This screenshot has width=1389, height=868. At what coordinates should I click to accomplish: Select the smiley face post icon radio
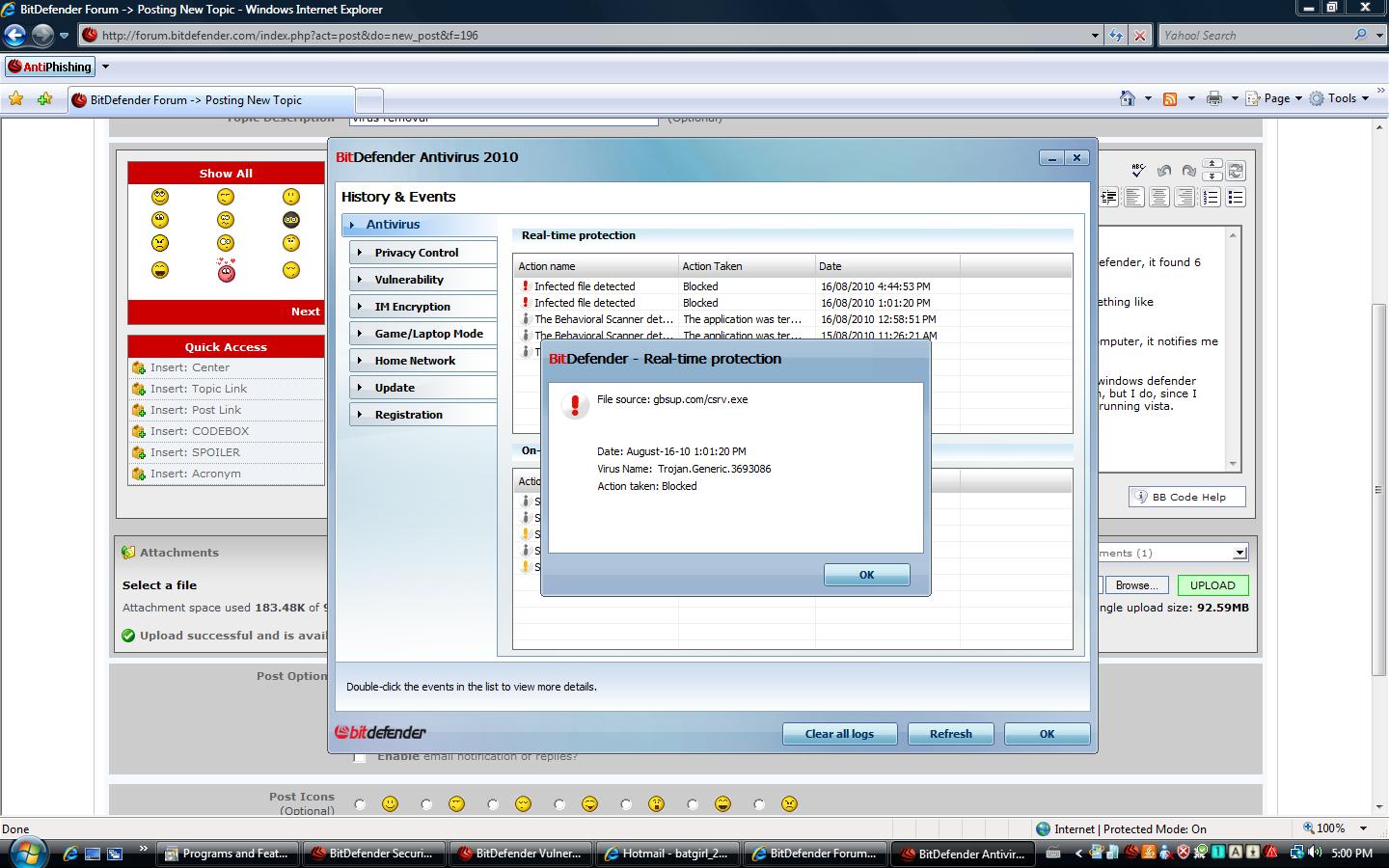(x=360, y=804)
